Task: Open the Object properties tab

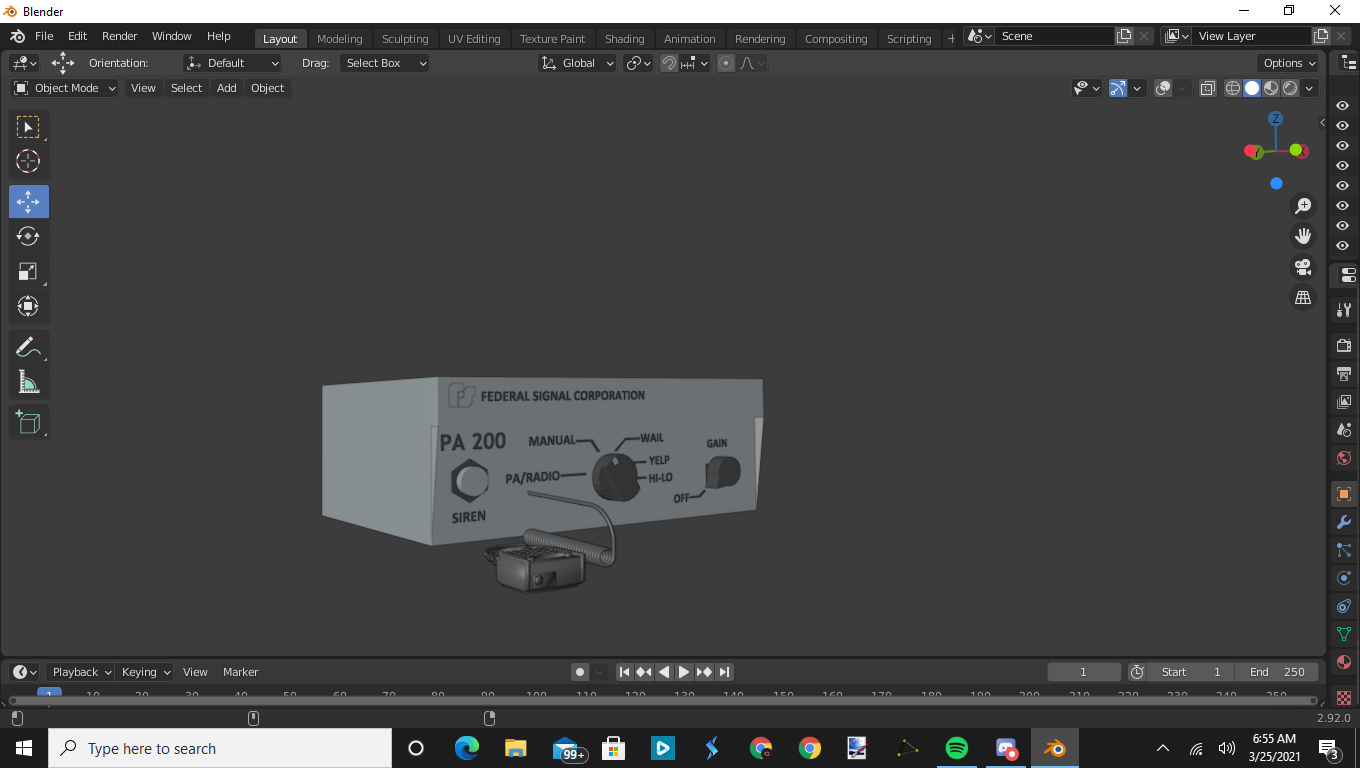Action: 1344,494
